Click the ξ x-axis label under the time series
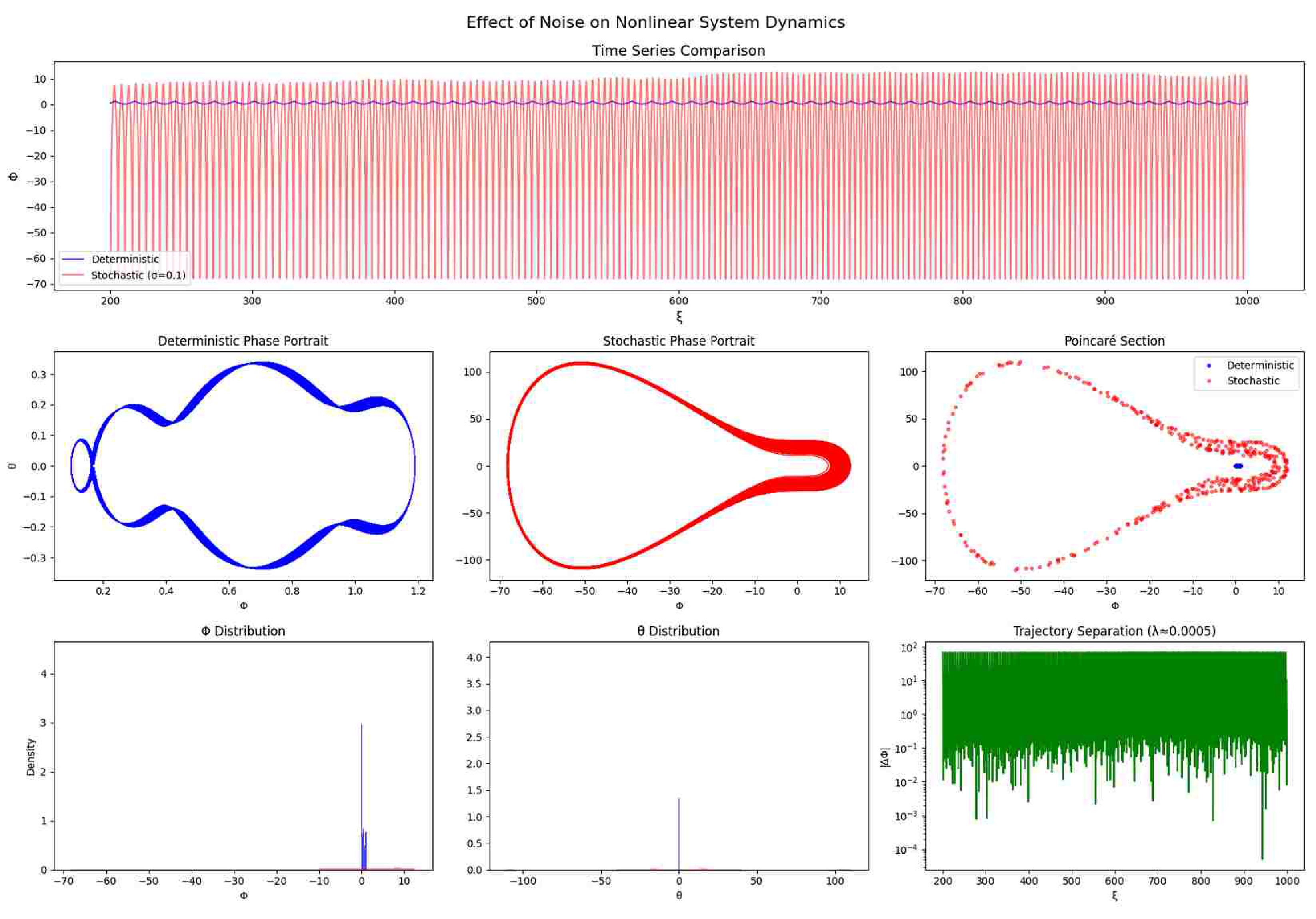Image resolution: width=1316 pixels, height=919 pixels. coord(679,317)
